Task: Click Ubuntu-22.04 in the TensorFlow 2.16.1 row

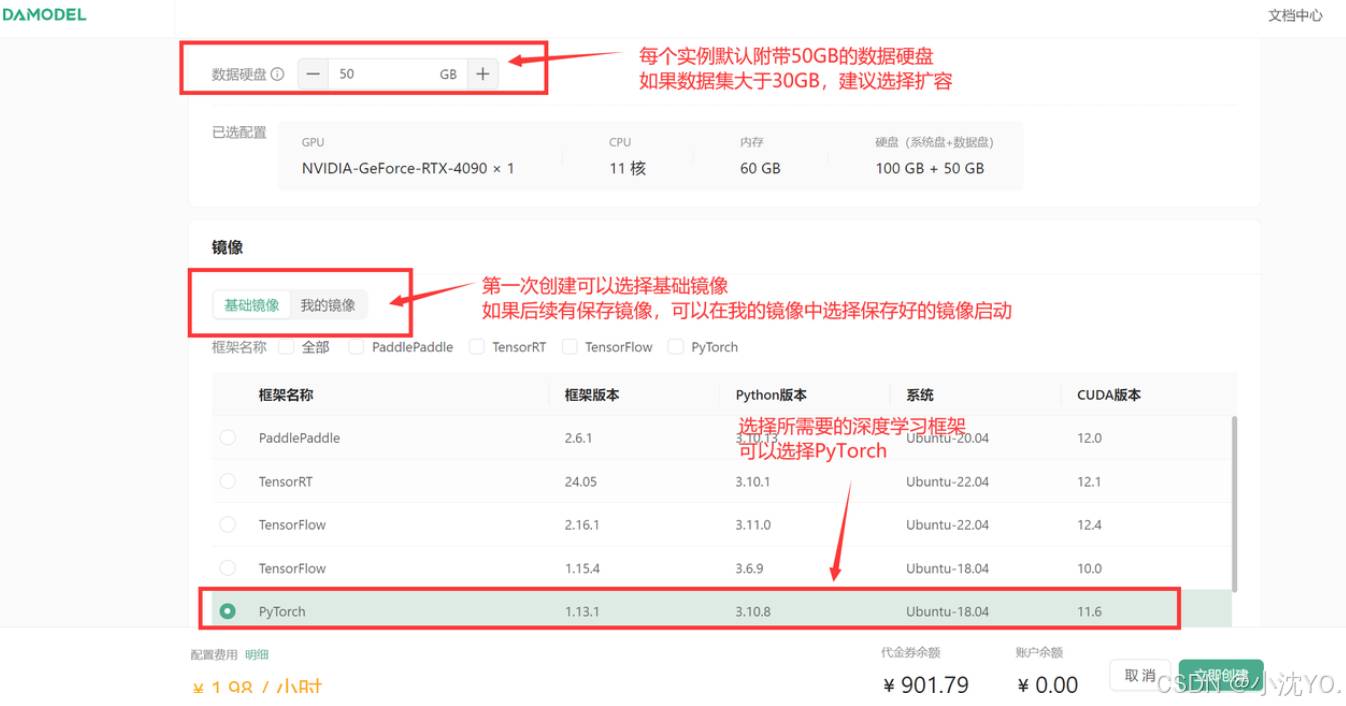Action: pos(947,524)
